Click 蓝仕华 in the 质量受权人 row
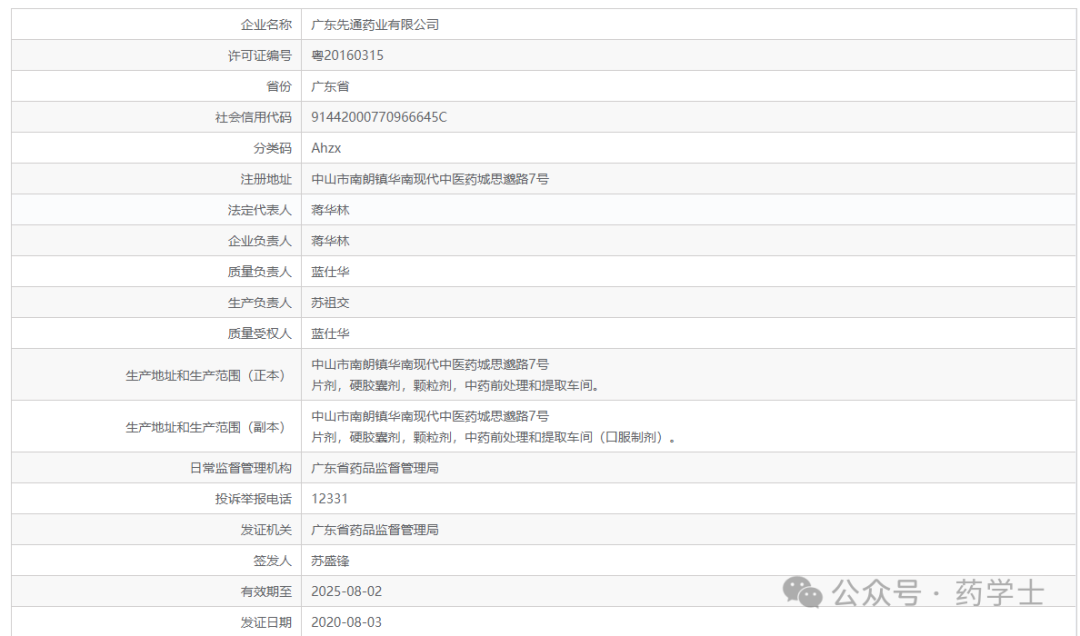Image resolution: width=1080 pixels, height=636 pixels. pyautogui.click(x=330, y=334)
